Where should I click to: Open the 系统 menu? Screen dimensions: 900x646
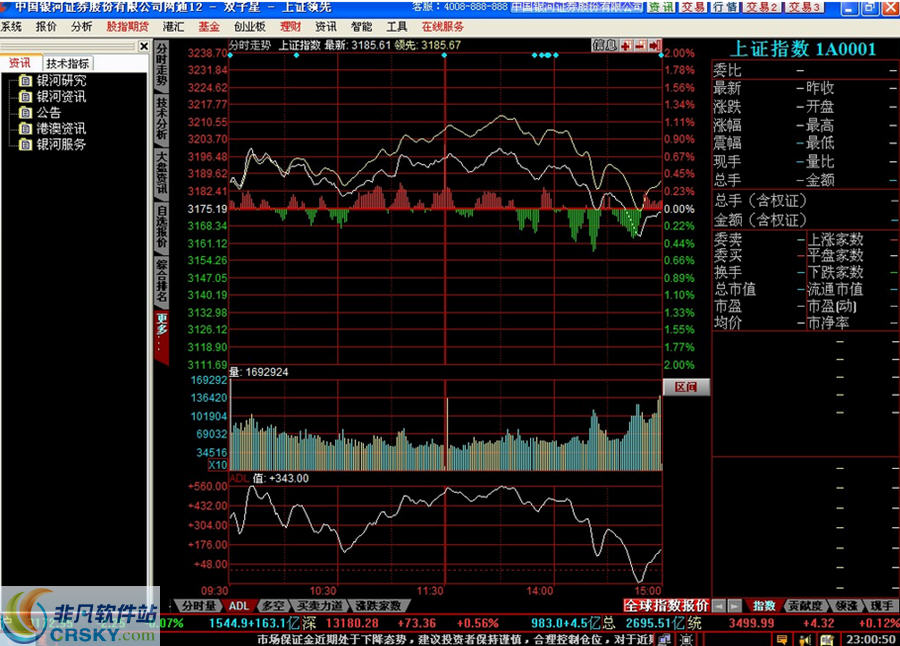pyautogui.click(x=11, y=27)
